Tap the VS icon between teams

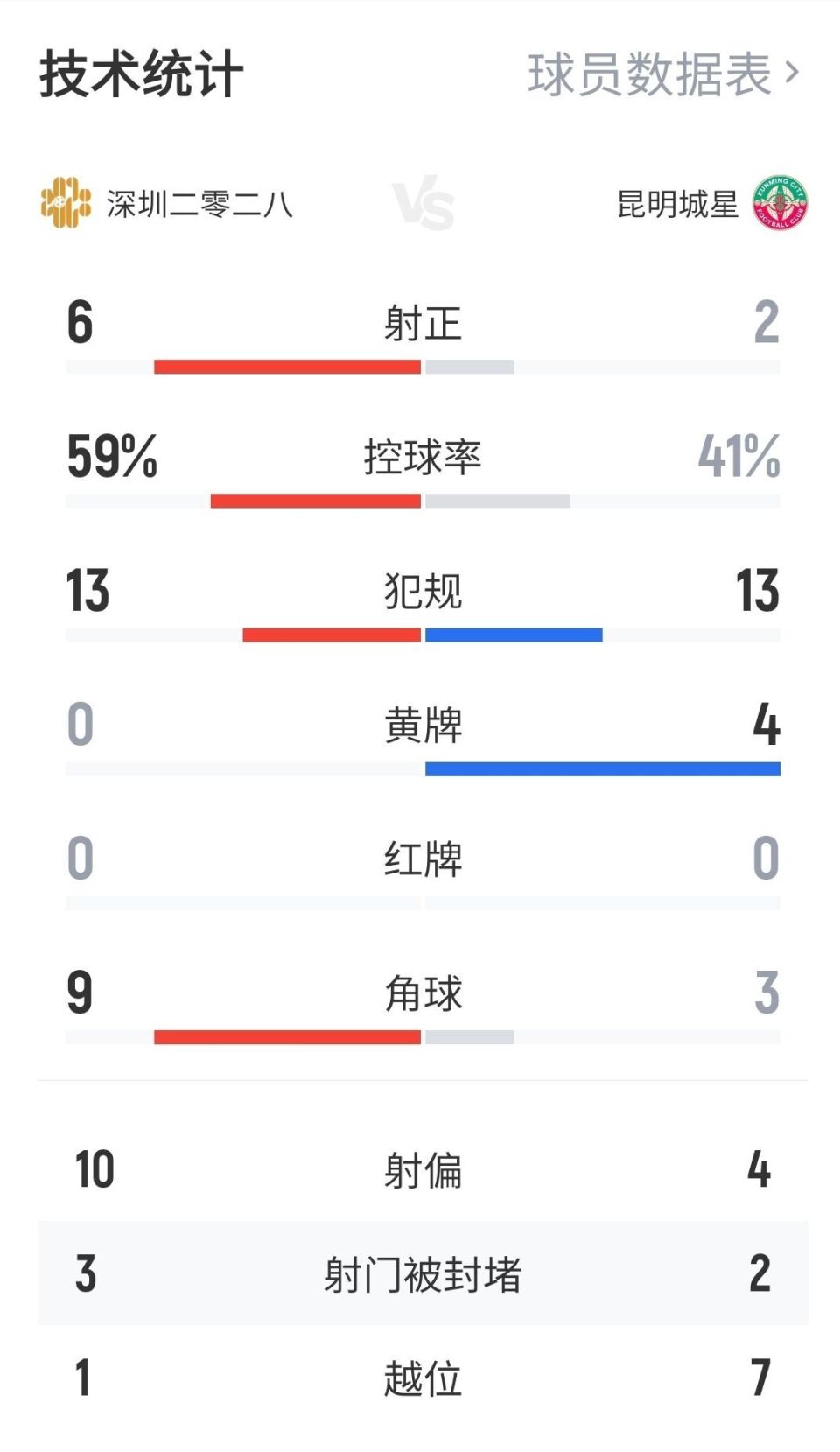(423, 206)
